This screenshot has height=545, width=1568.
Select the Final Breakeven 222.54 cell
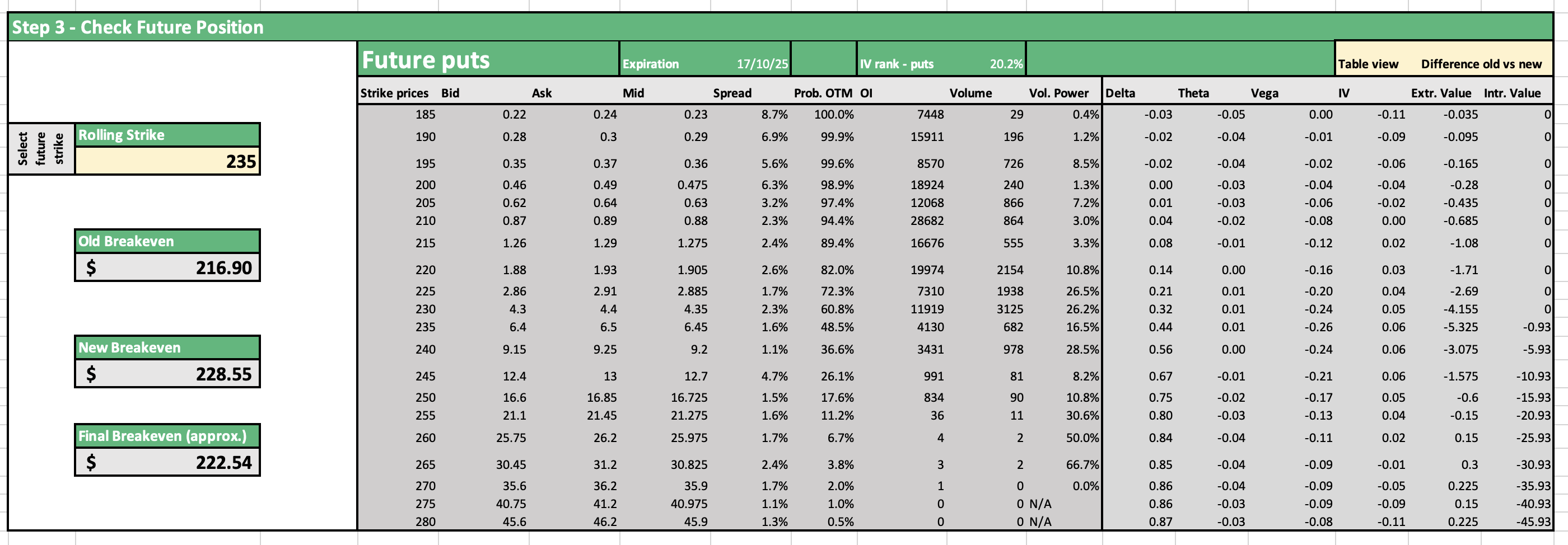tap(167, 462)
